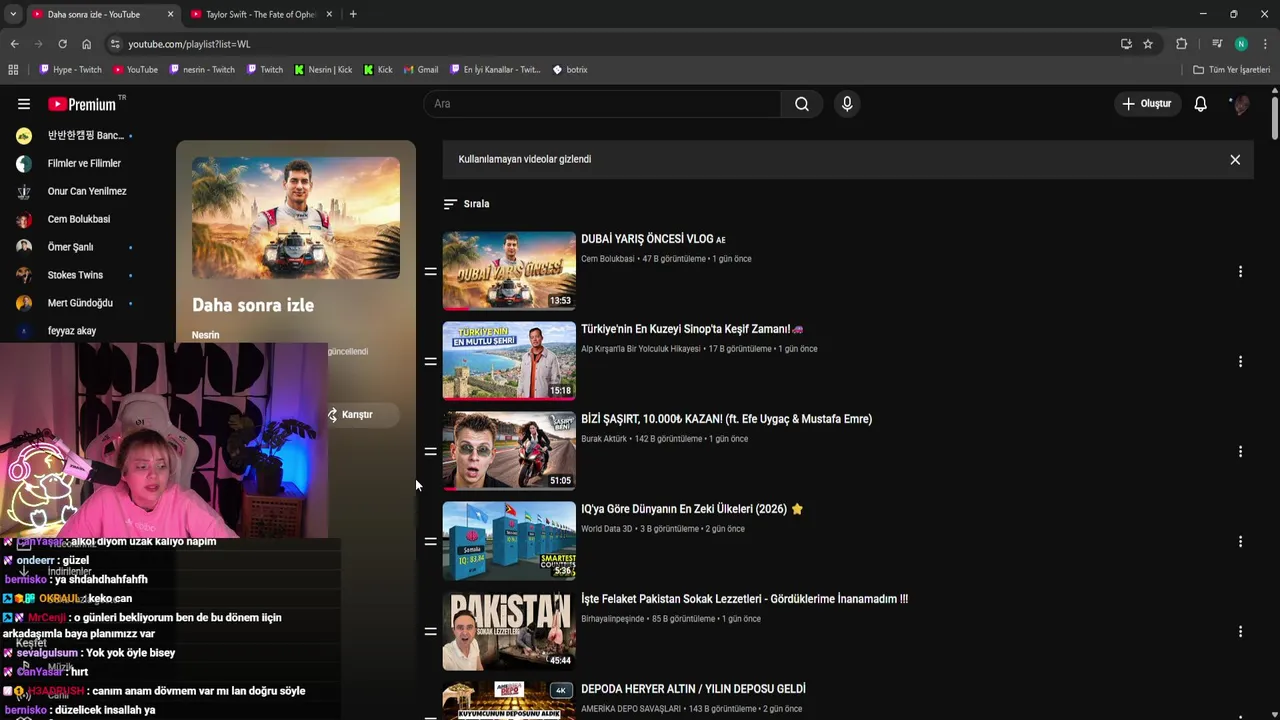Open options menu for IQ'ya Göre video
Screen dimensions: 1280x720
click(1240, 542)
